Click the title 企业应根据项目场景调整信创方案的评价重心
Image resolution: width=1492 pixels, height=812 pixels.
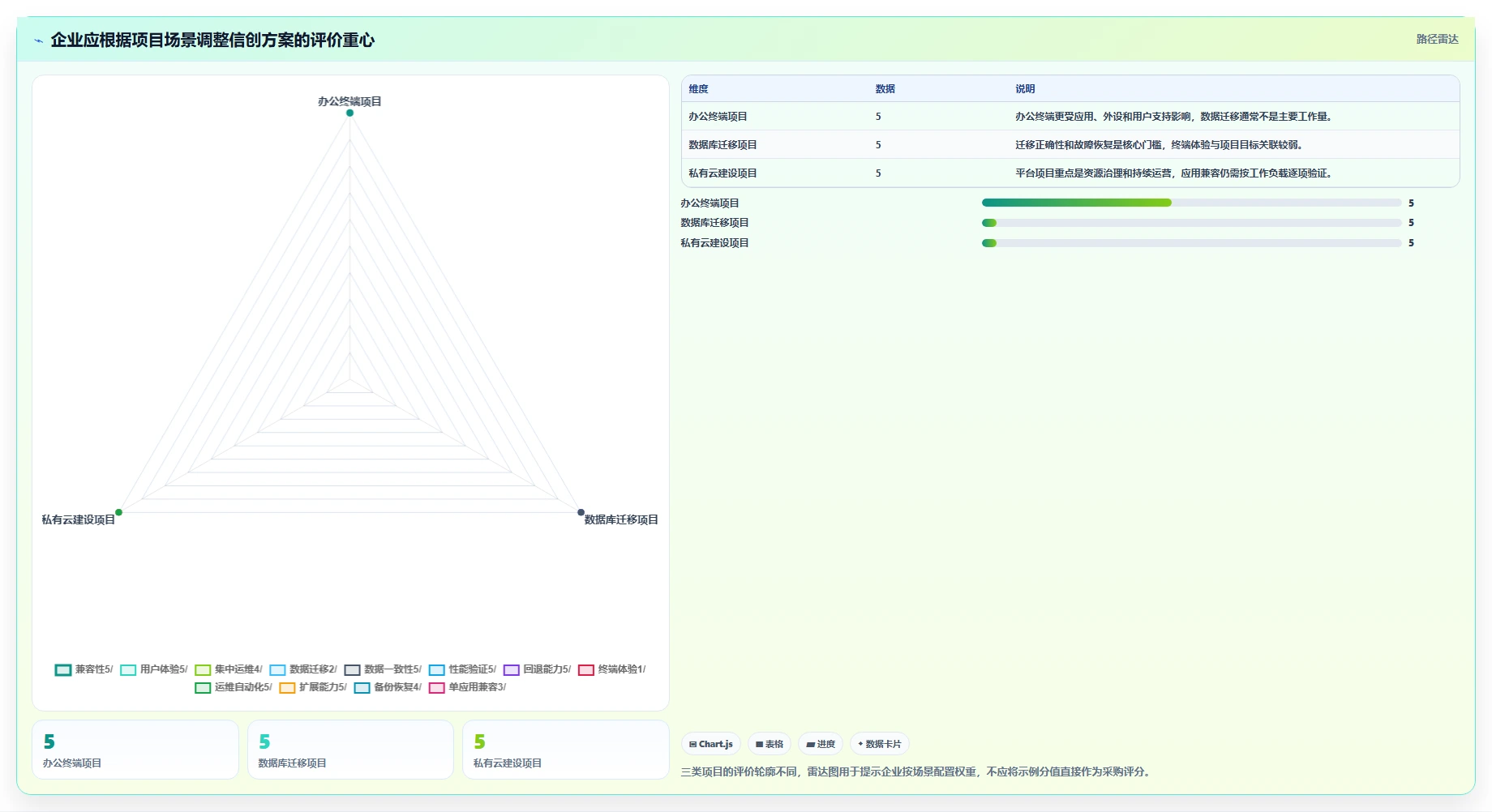212,40
